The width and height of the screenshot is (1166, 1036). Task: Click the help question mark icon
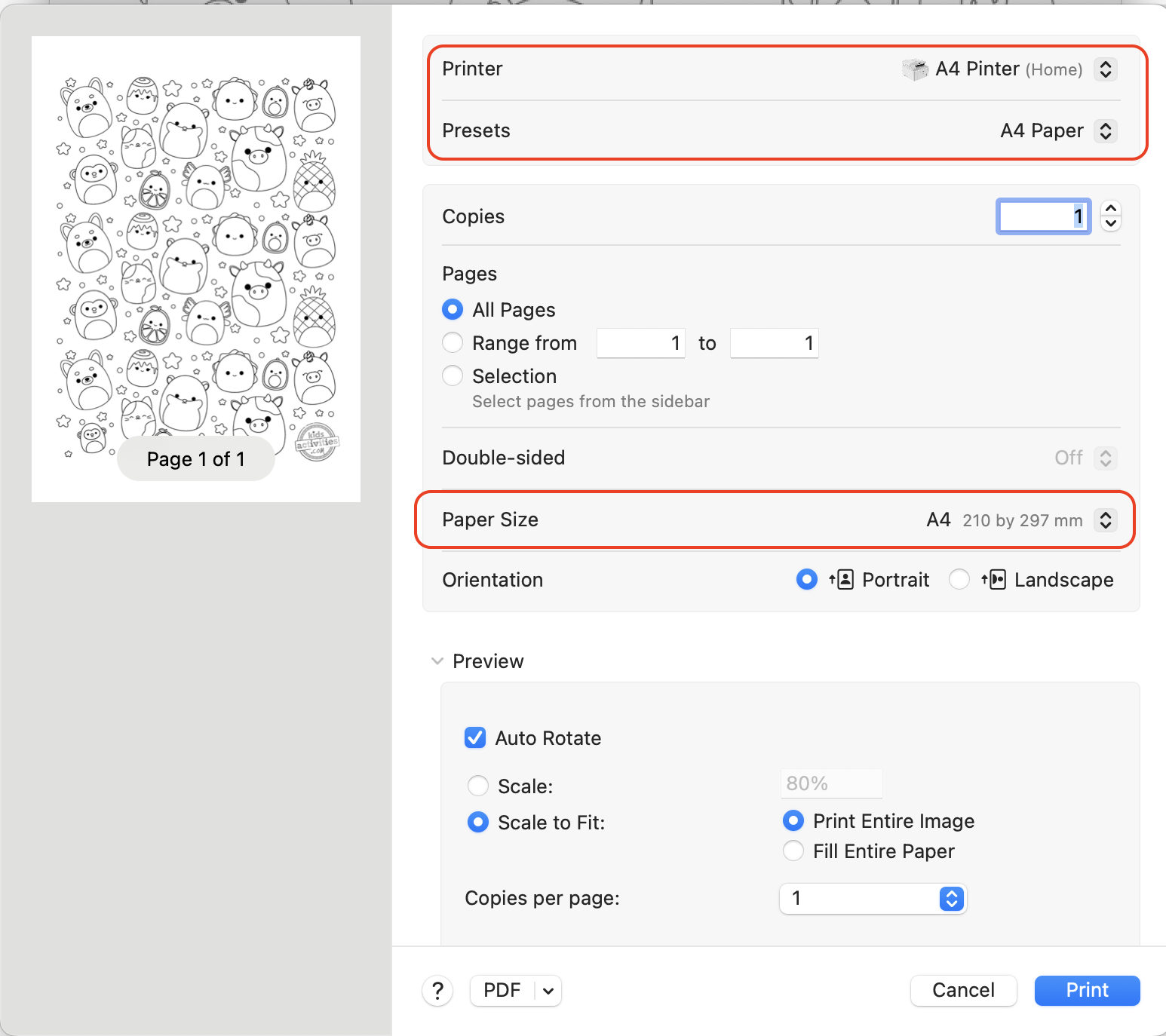coord(437,991)
